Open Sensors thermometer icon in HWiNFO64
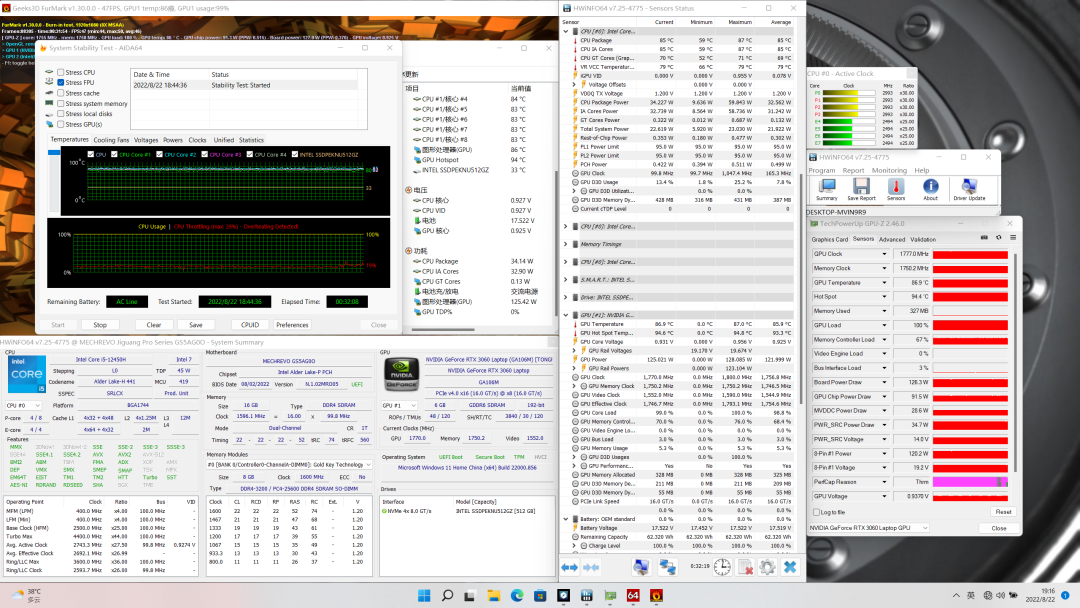The image size is (1080, 608). tap(896, 188)
